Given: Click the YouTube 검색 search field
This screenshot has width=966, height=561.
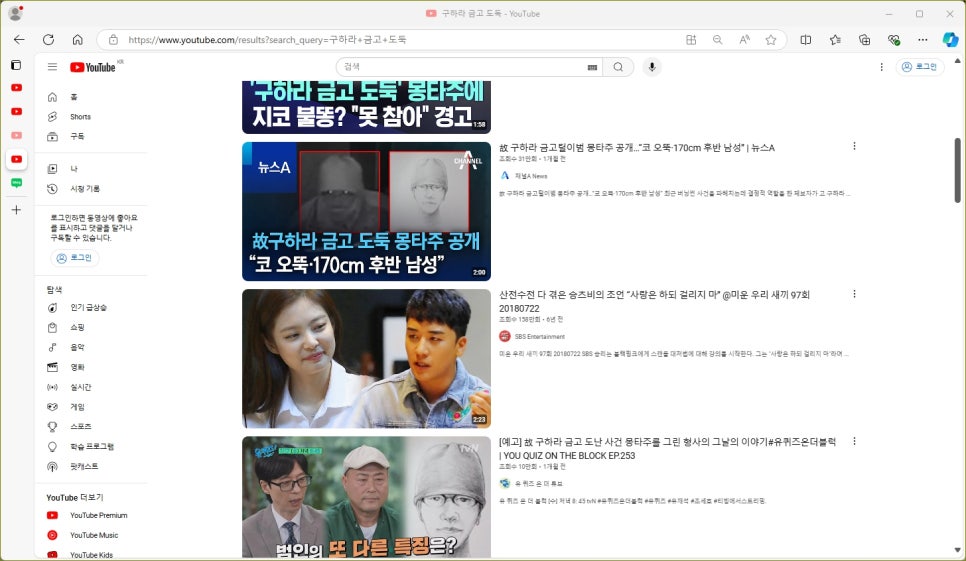Looking at the screenshot, I should 462,67.
